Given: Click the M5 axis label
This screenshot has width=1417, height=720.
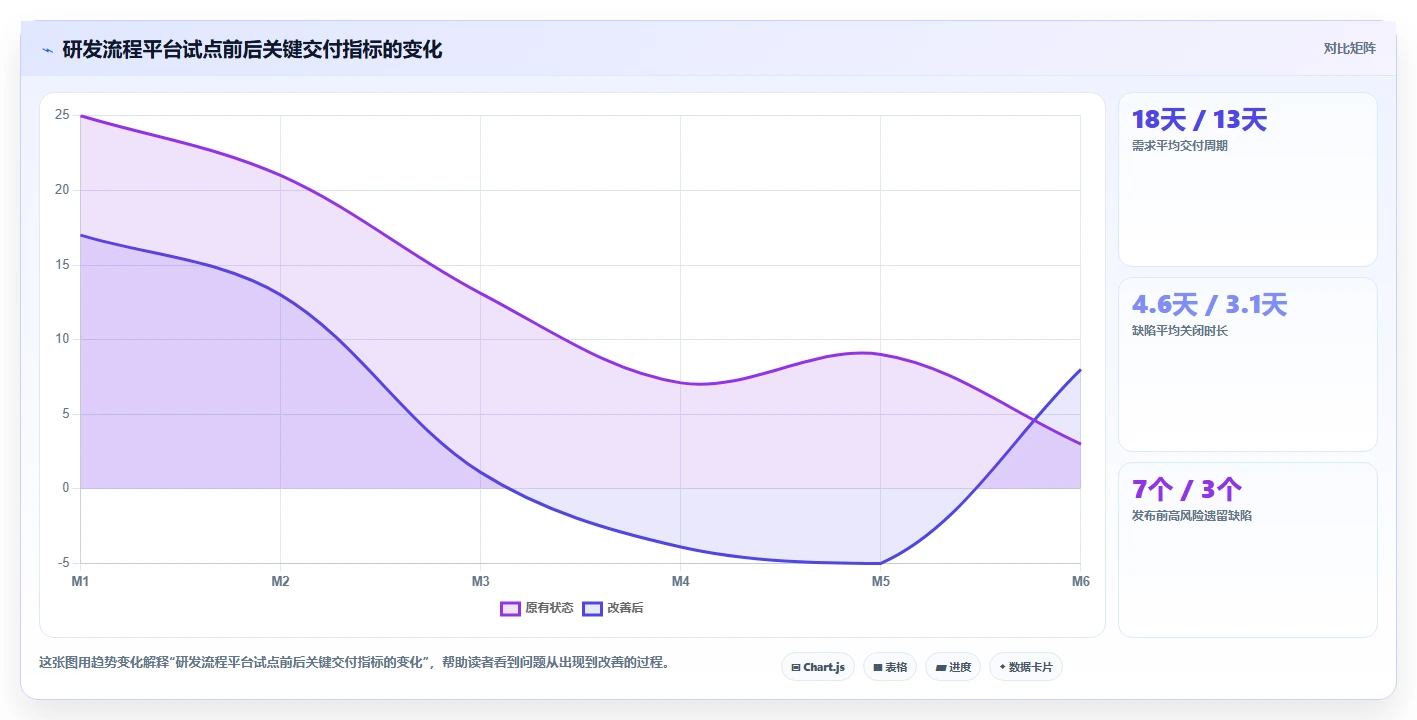Looking at the screenshot, I should [880, 581].
